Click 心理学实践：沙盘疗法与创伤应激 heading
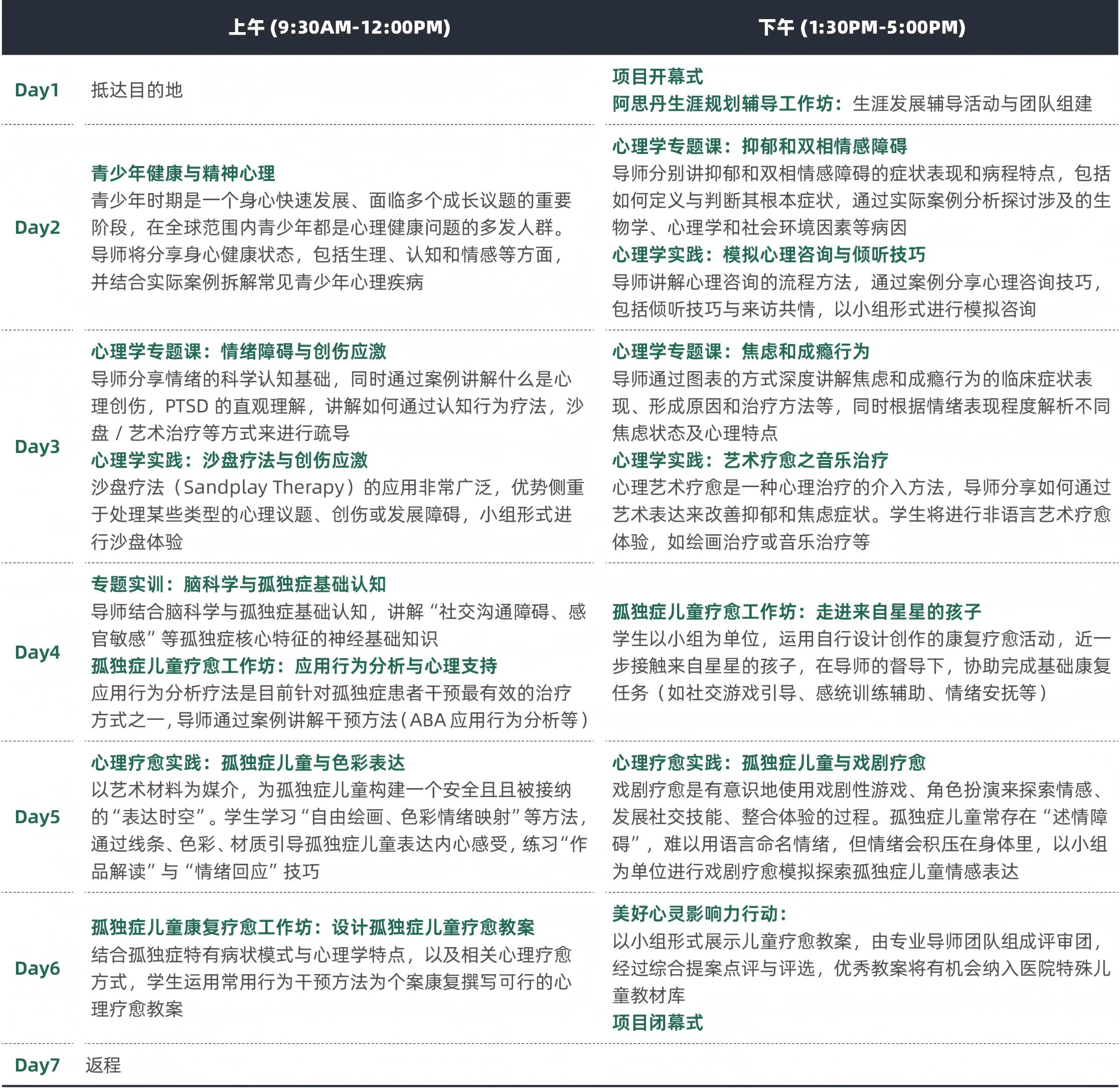 click(229, 460)
